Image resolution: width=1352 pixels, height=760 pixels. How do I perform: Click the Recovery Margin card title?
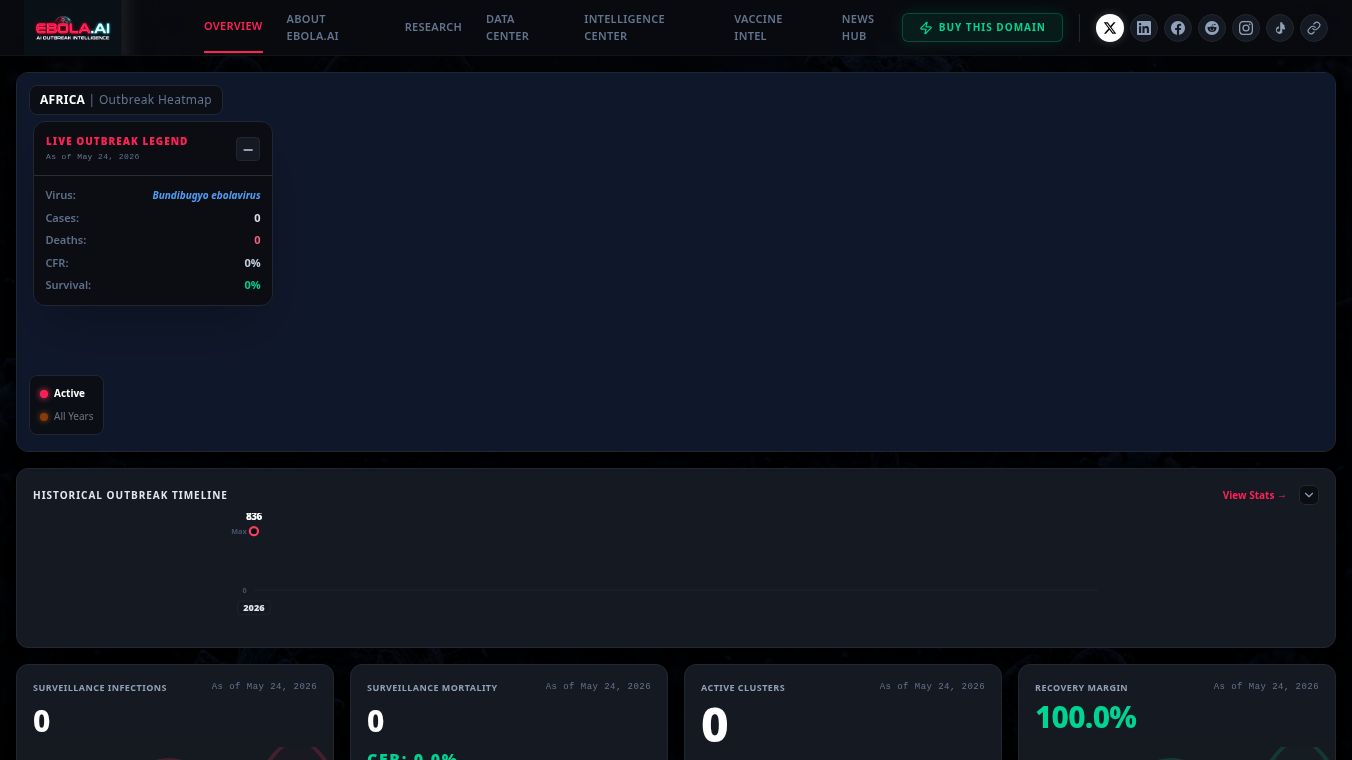[1081, 688]
